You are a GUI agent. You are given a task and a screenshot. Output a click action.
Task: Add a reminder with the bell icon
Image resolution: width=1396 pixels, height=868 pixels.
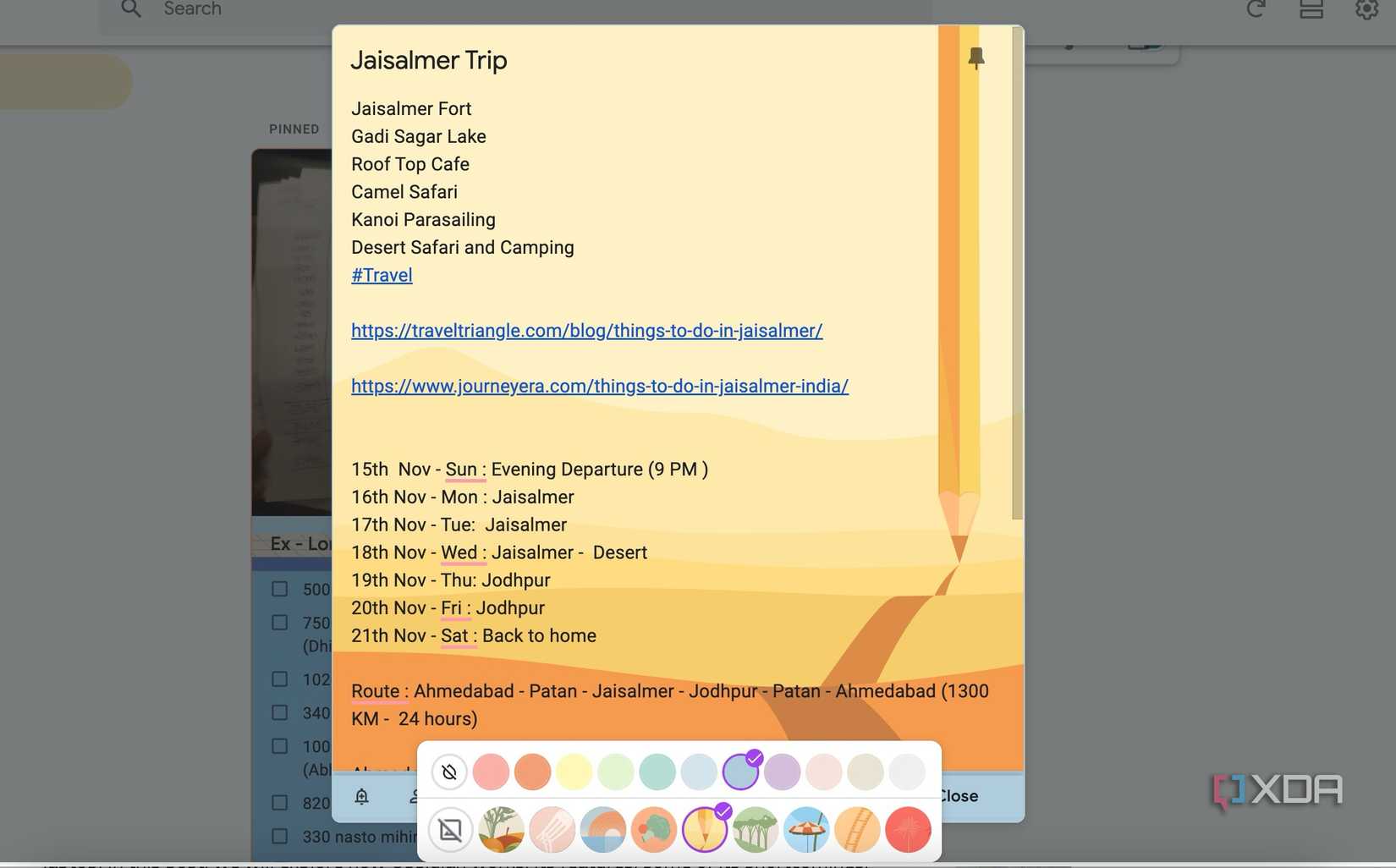(x=361, y=796)
